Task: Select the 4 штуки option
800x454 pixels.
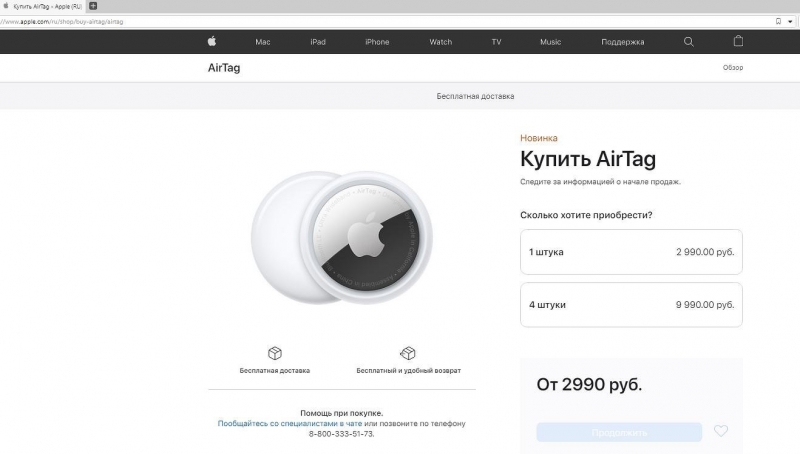Action: (631, 305)
